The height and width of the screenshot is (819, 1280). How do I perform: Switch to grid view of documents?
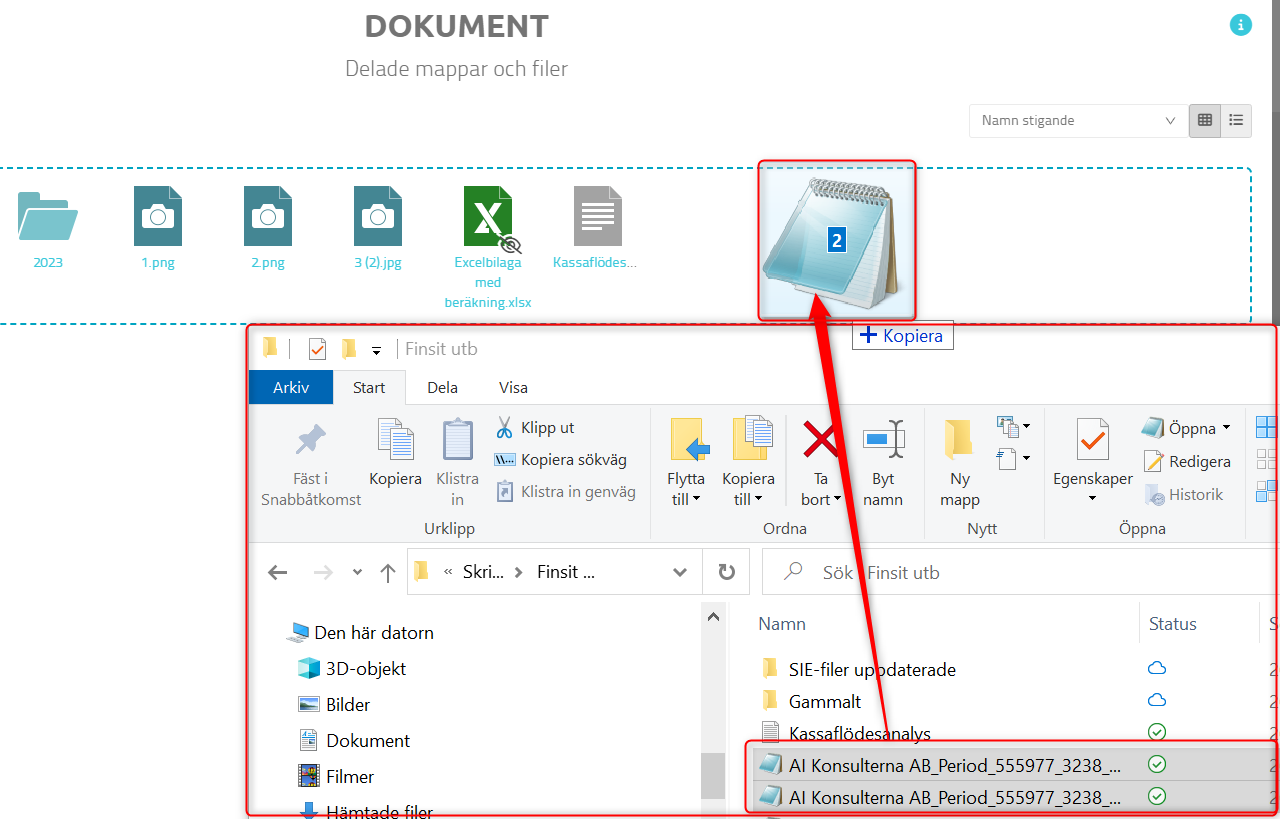1205,120
